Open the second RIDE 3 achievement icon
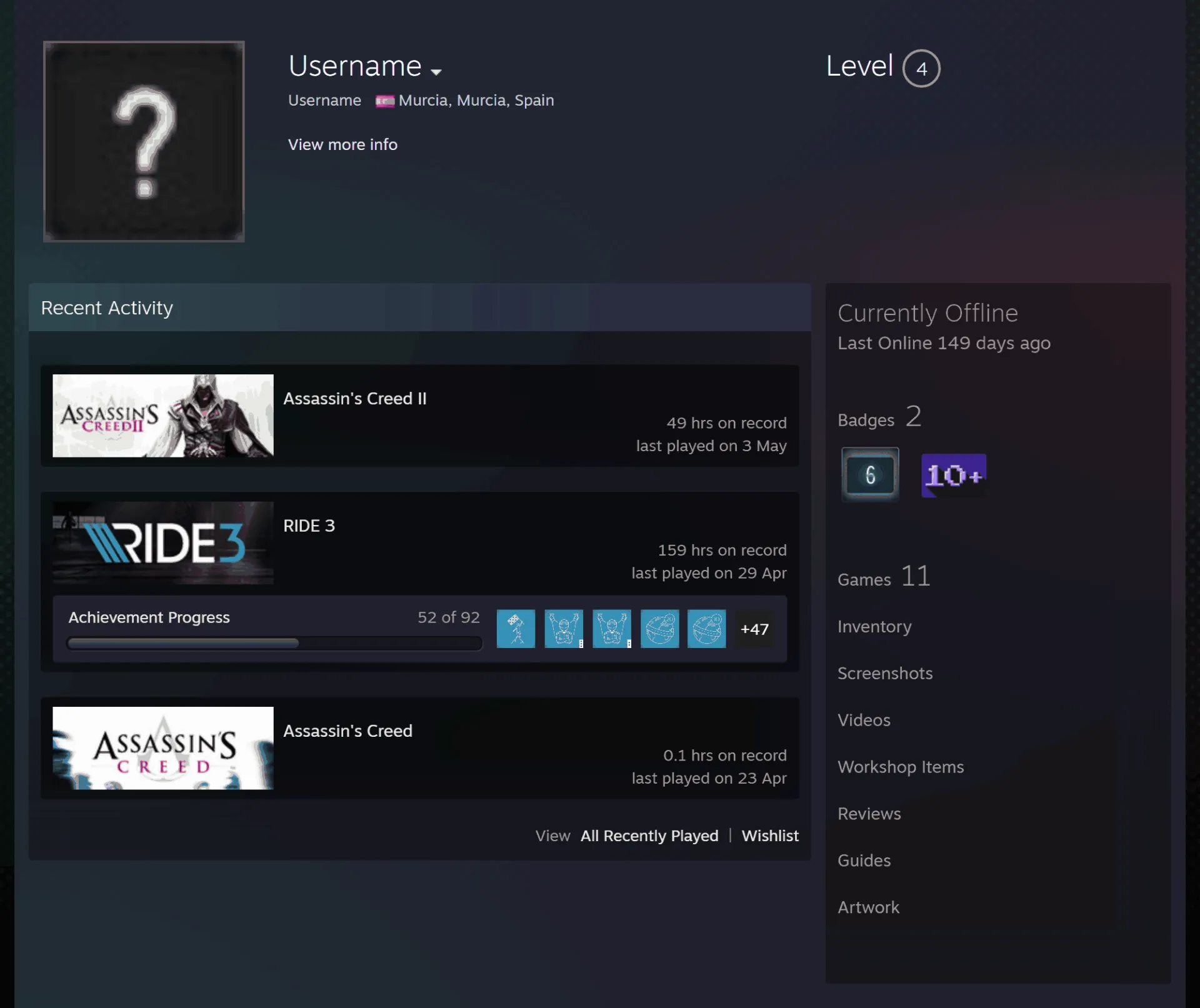The image size is (1200, 1008). click(x=564, y=629)
